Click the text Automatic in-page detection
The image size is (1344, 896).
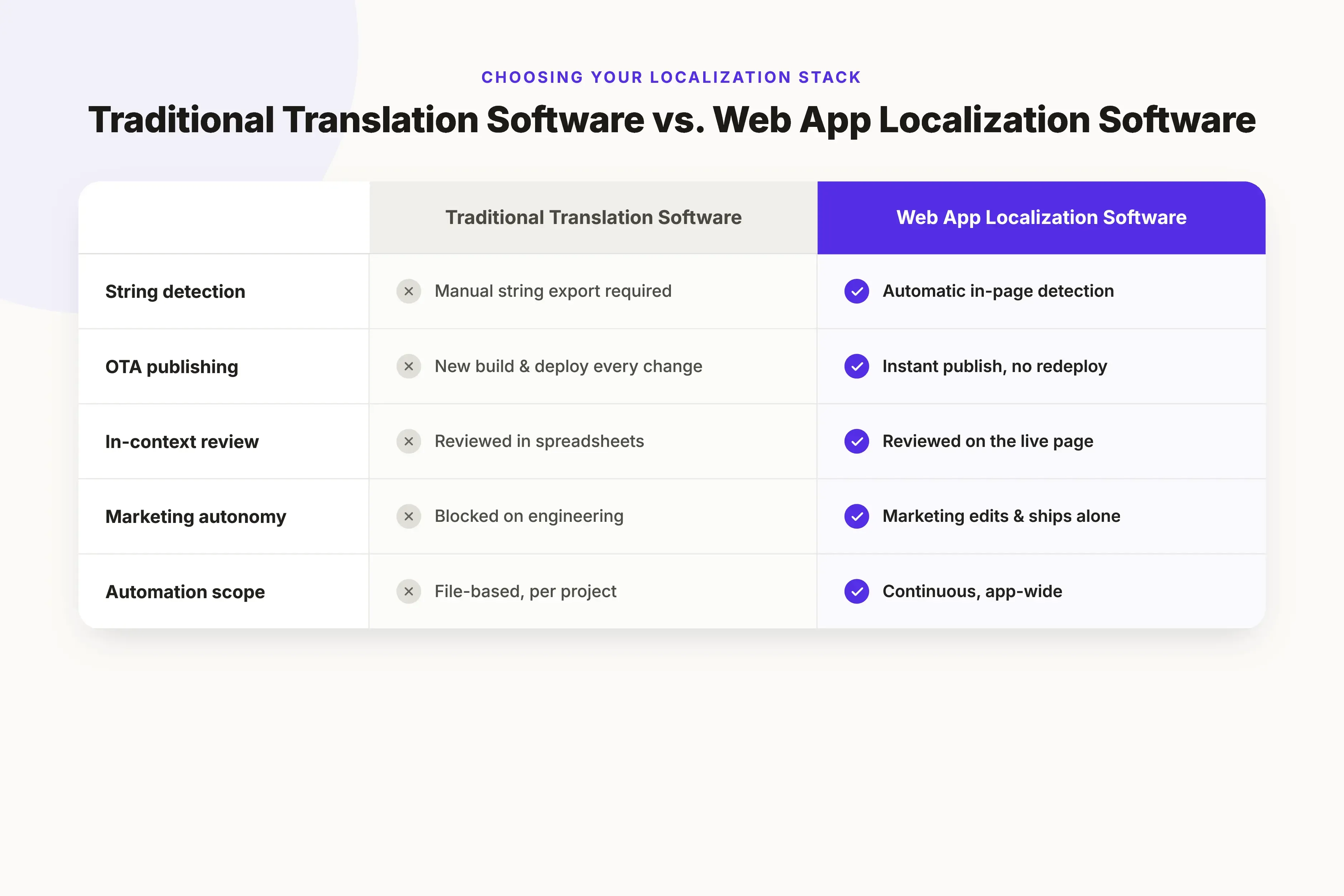click(x=998, y=291)
